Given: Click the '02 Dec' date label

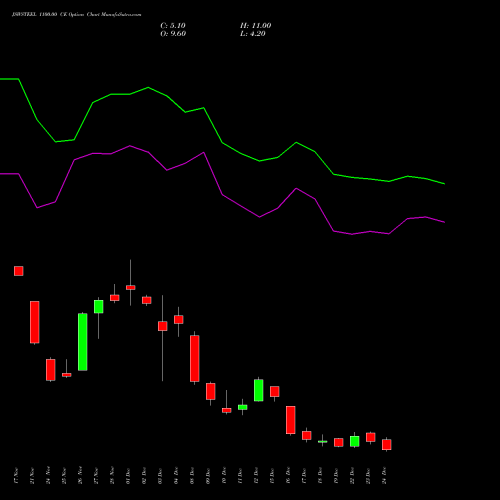Looking at the screenshot, I should pyautogui.click(x=144, y=476).
